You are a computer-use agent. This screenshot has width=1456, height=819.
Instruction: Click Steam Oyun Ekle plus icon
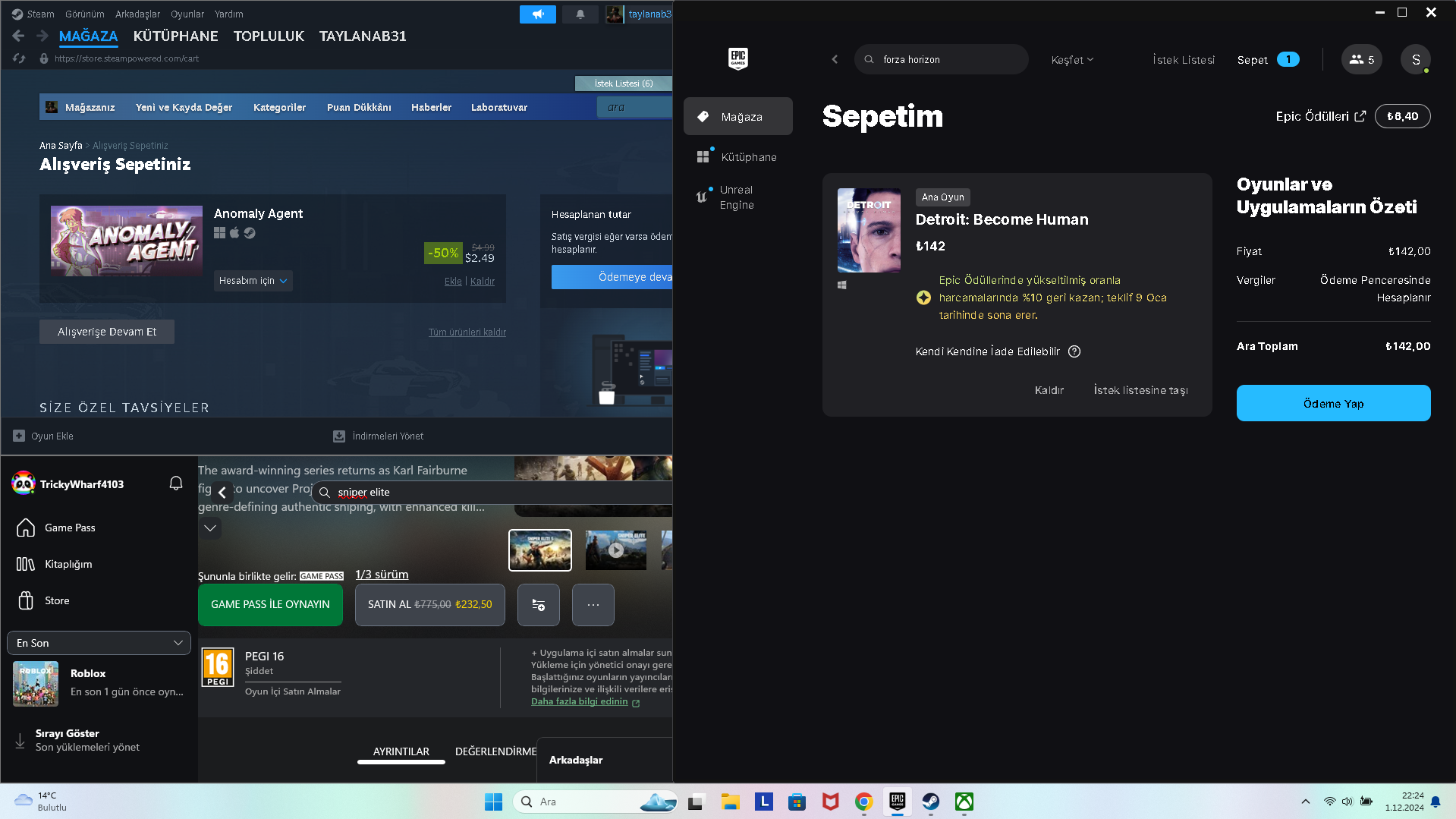coord(19,436)
